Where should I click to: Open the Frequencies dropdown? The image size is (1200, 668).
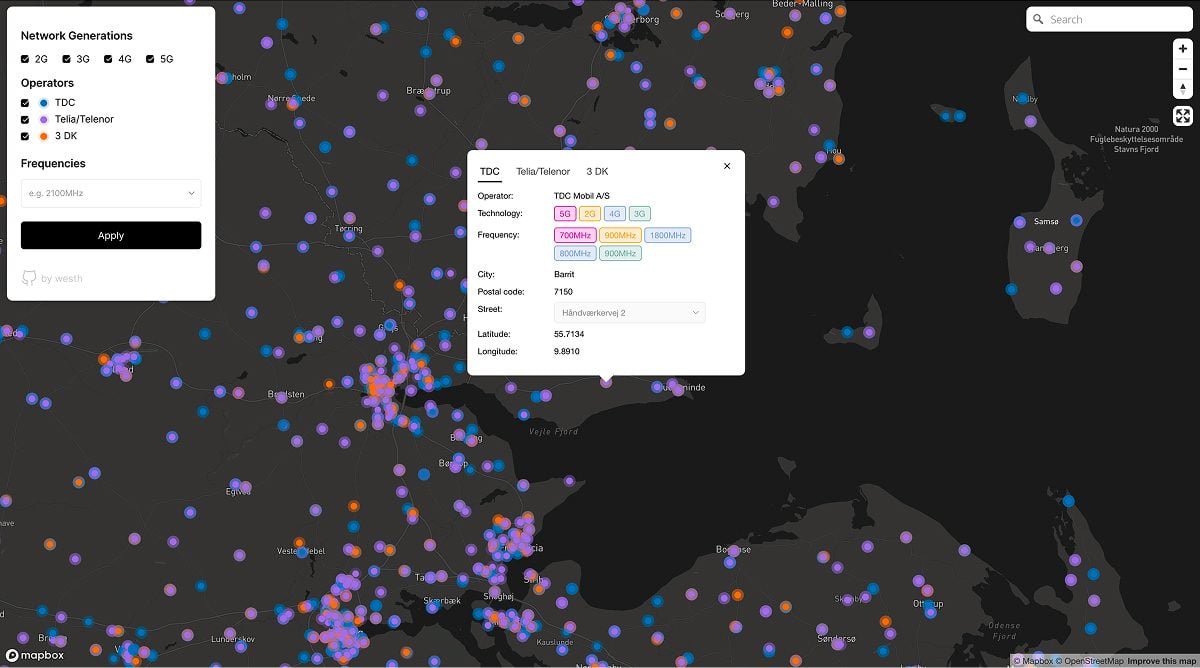pyautogui.click(x=111, y=193)
